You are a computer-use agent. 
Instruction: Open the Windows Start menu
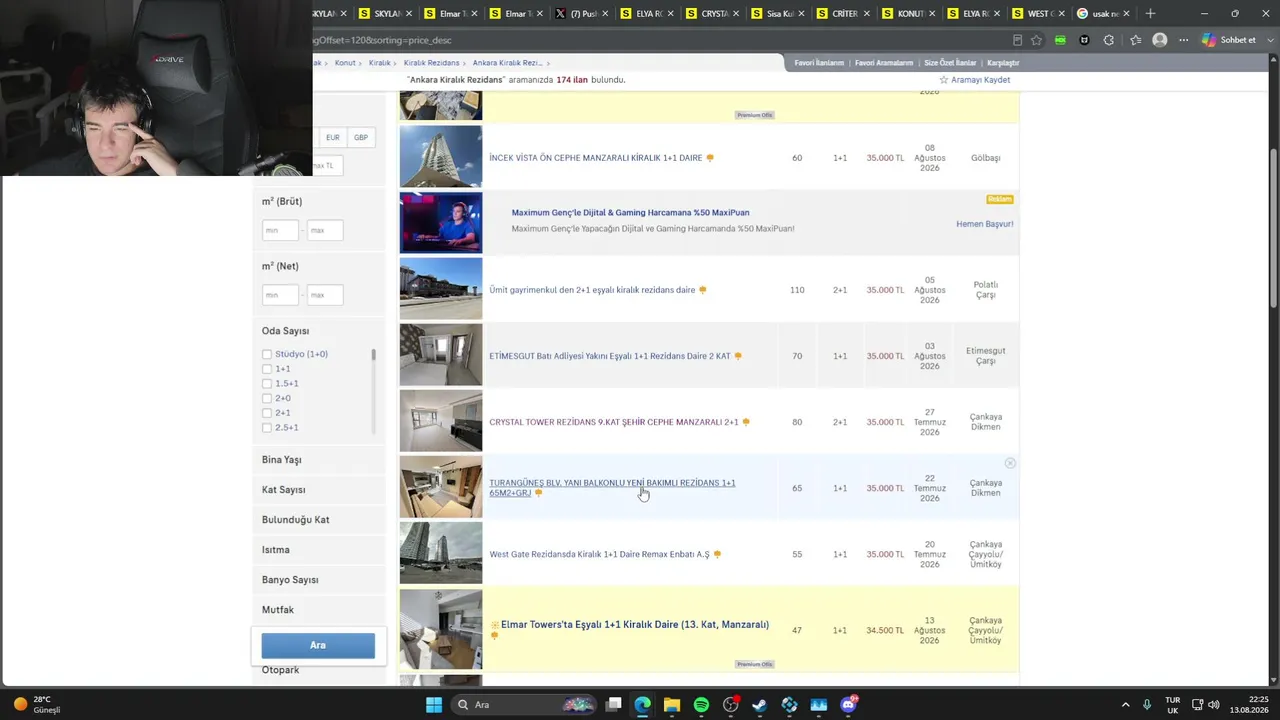point(434,705)
